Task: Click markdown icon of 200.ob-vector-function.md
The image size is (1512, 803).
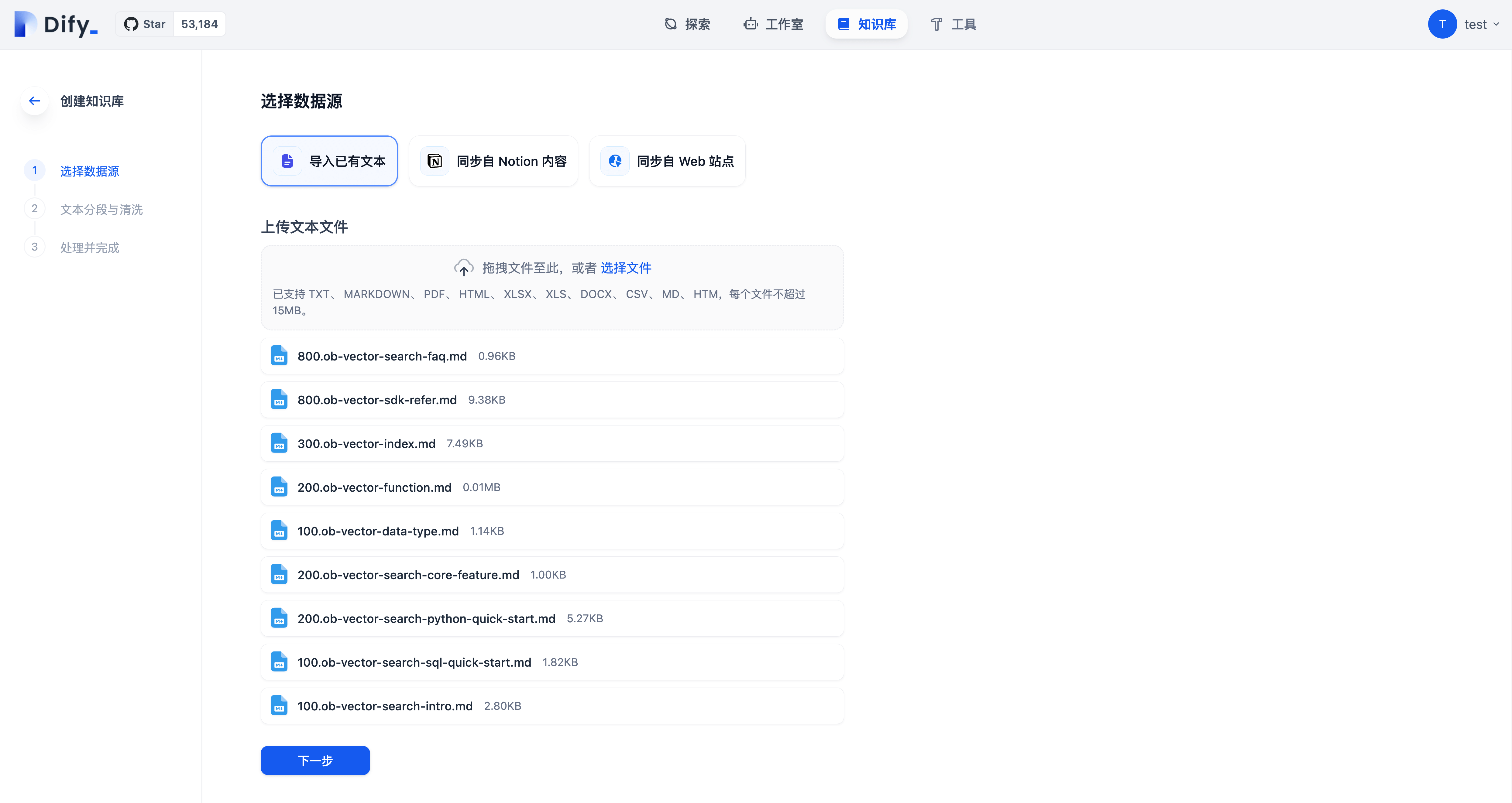Action: (x=279, y=487)
